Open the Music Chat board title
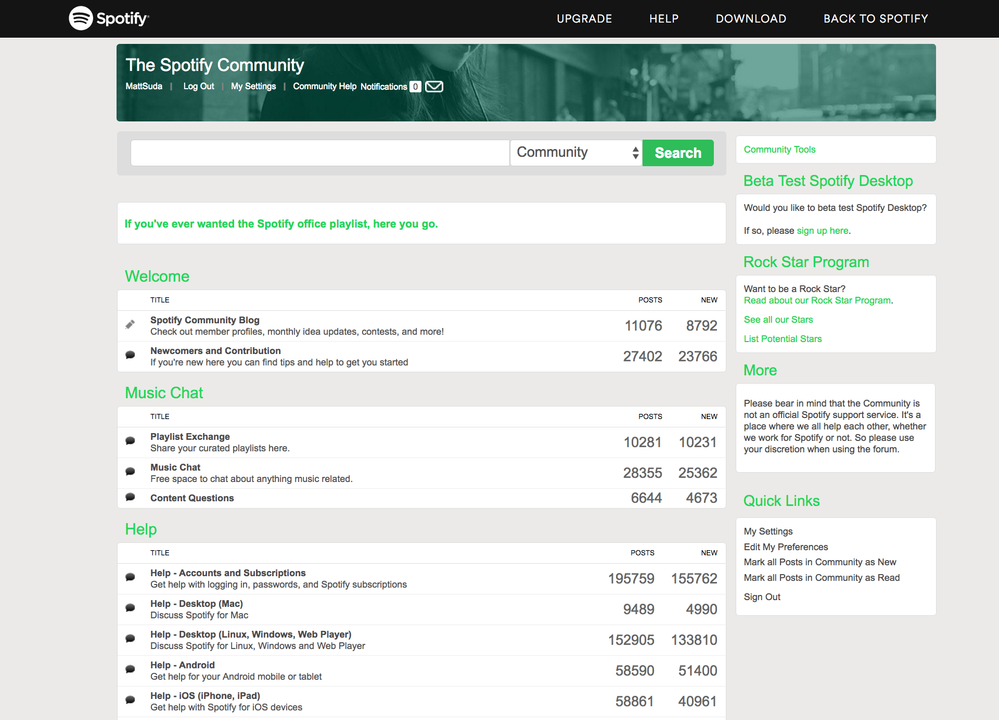999x720 pixels. click(175, 467)
